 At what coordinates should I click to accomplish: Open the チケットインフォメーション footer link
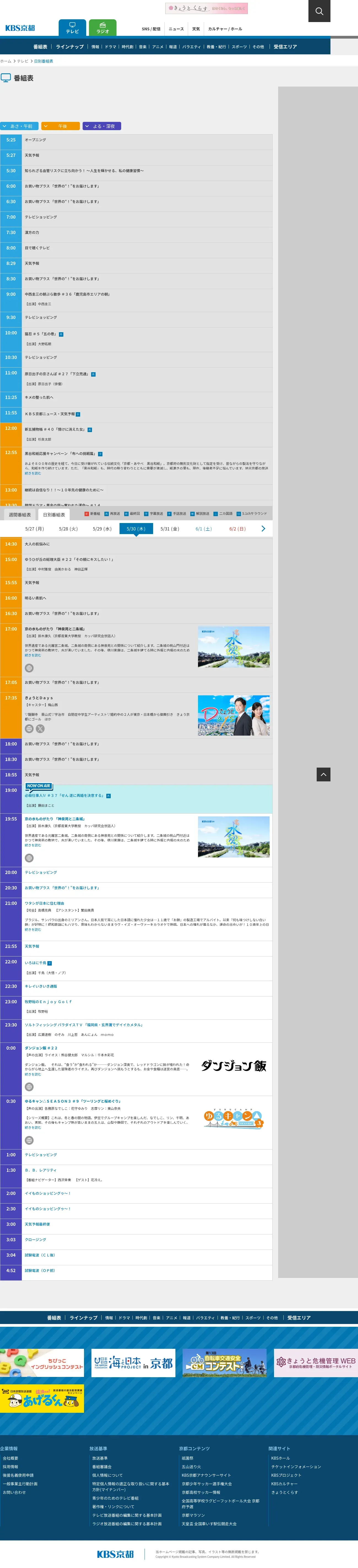(296, 1467)
